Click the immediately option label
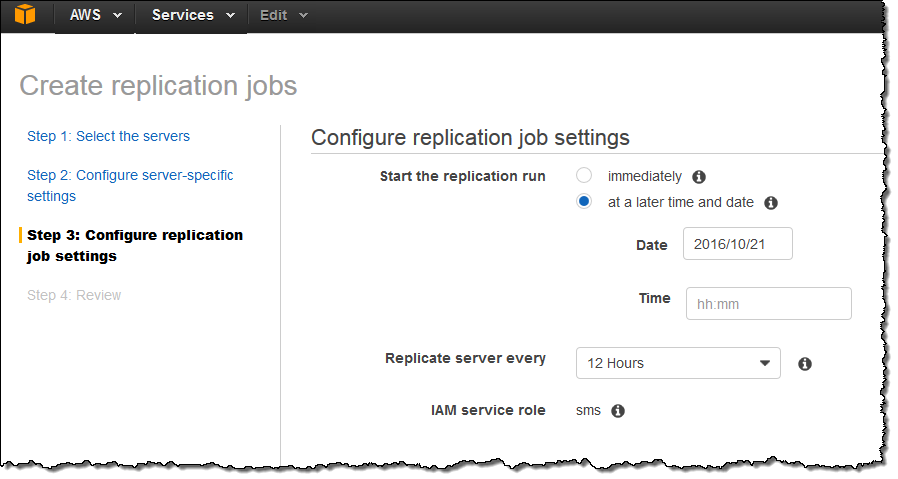The image size is (898, 479). [x=645, y=176]
